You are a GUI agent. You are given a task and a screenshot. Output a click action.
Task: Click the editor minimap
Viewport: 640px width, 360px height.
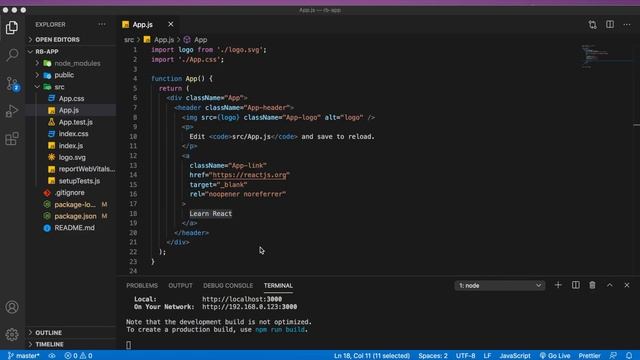coord(607,57)
